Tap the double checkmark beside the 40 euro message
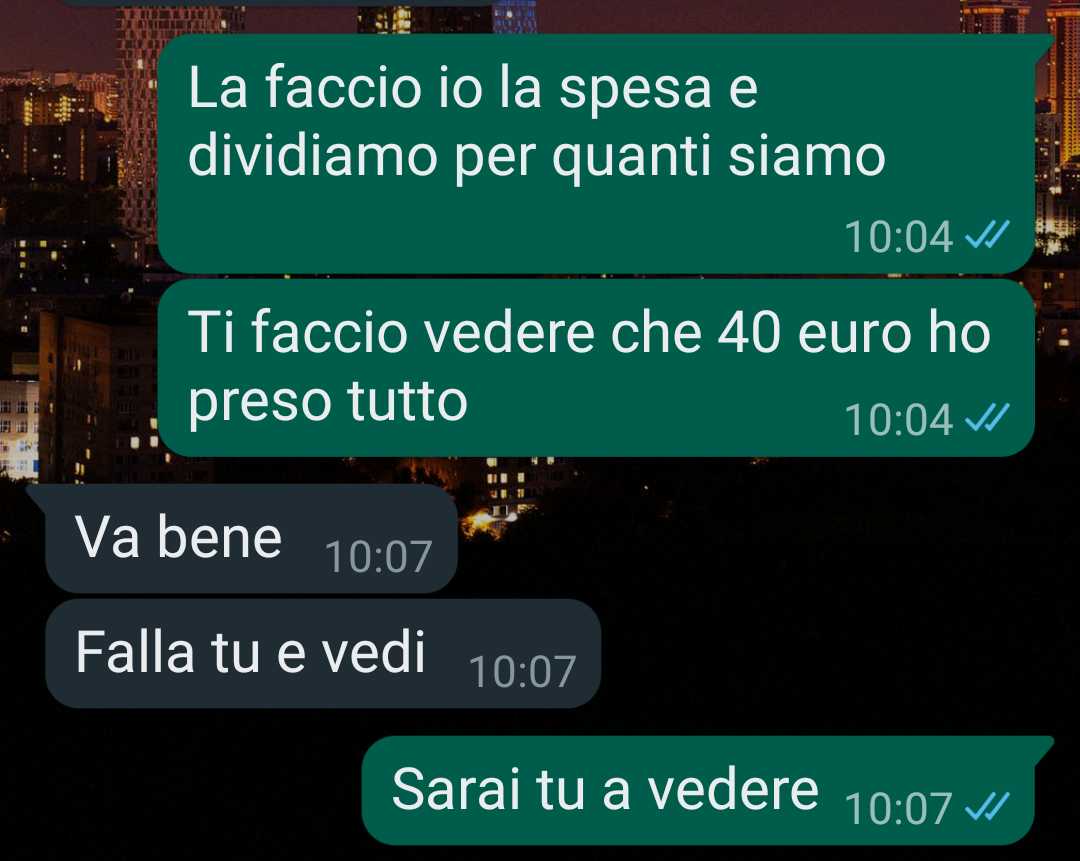The image size is (1080, 861). (x=987, y=418)
